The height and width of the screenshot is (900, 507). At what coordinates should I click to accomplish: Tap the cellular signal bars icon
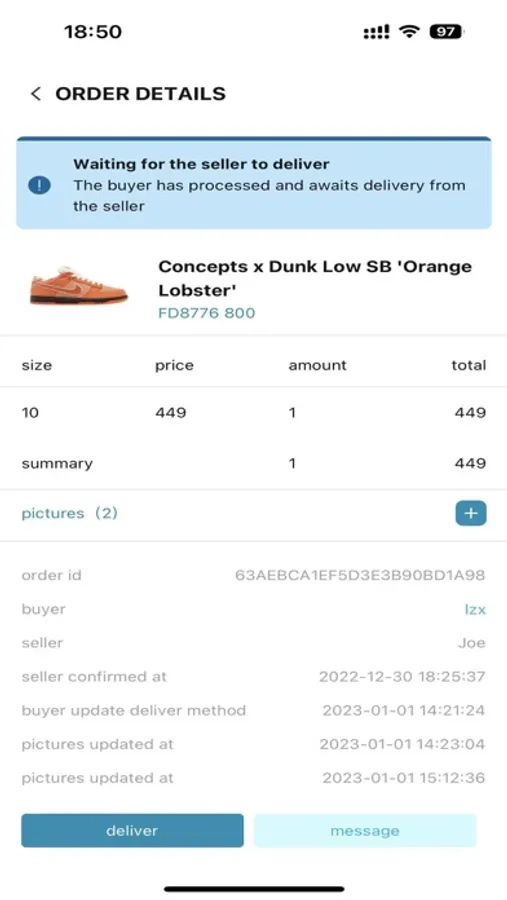coord(377,32)
